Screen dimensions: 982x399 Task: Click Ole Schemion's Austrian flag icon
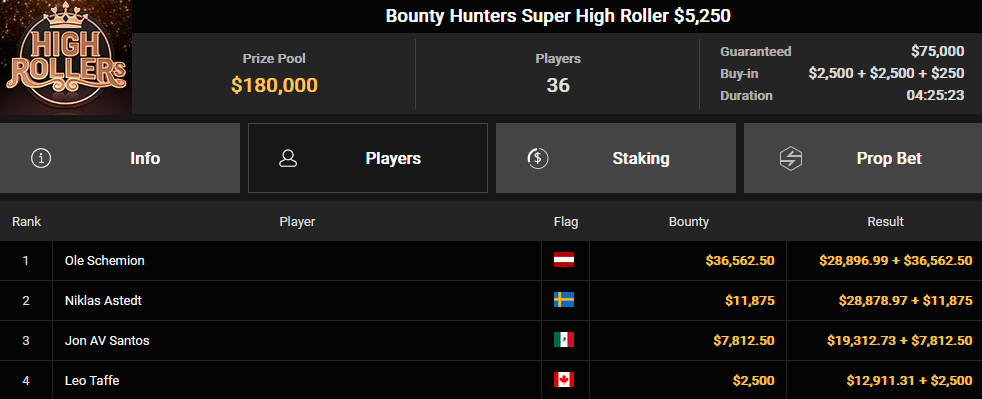point(564,260)
